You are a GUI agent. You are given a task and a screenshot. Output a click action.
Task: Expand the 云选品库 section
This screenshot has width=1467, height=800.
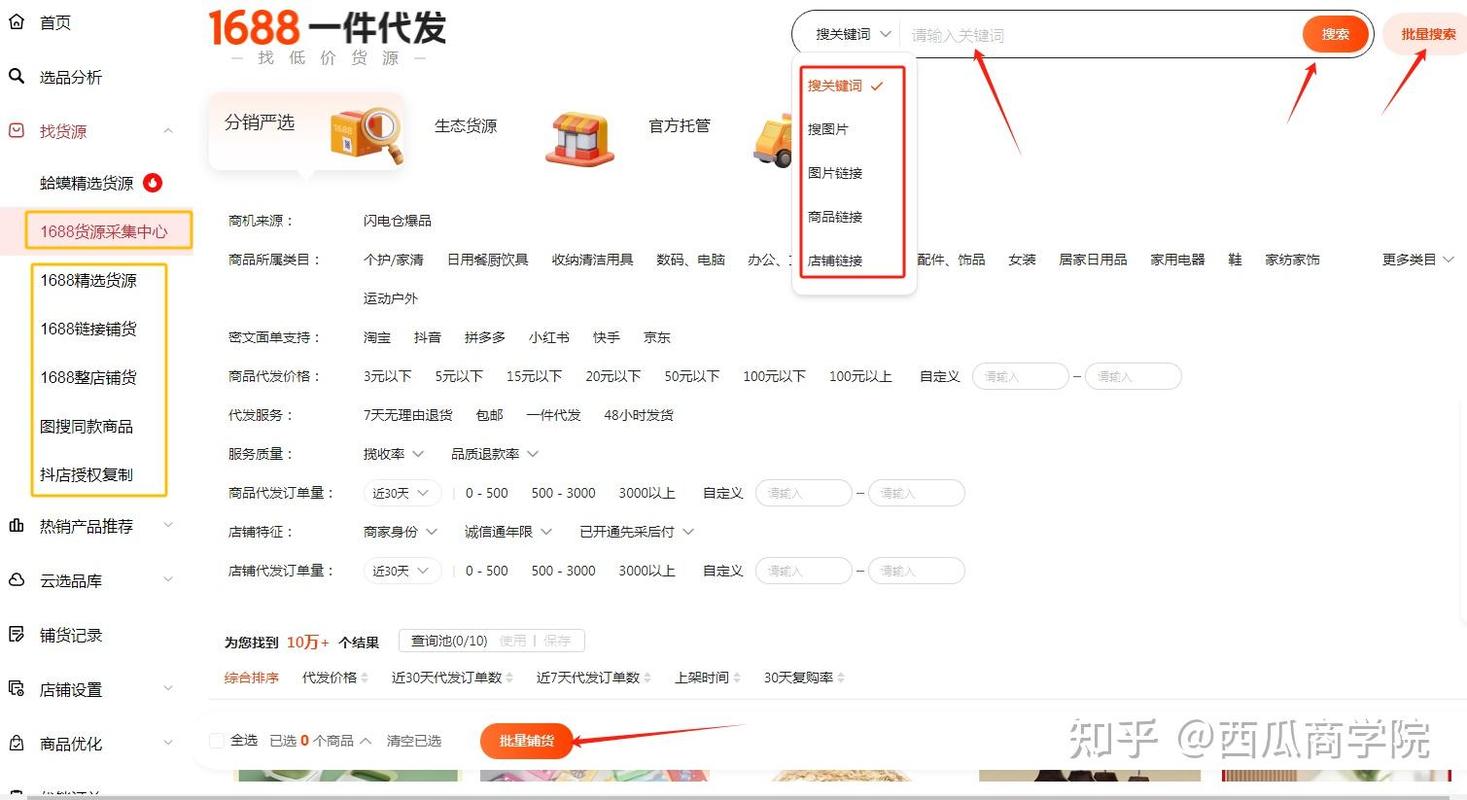tap(168, 580)
